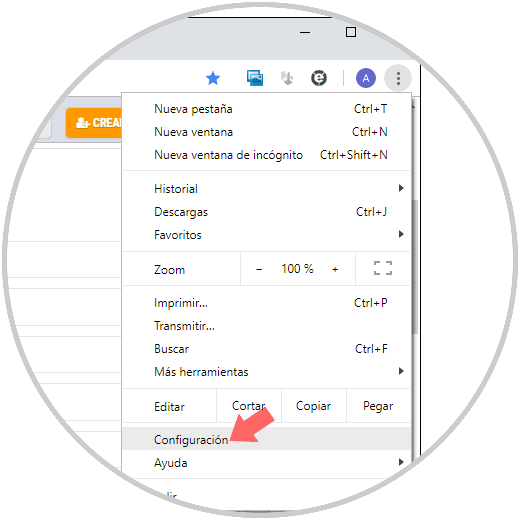Click the gray hand extension icon
This screenshot has width=520, height=520.
[287, 78]
